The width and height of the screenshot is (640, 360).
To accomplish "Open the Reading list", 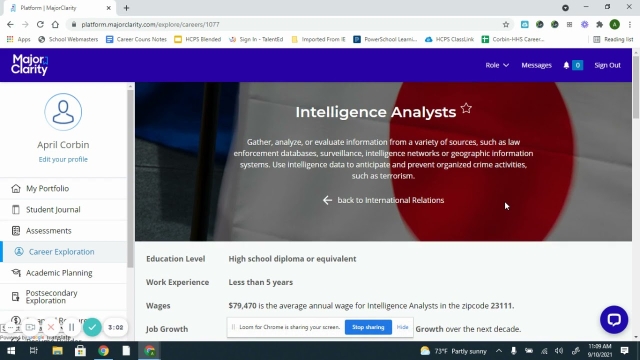I will point(613,40).
